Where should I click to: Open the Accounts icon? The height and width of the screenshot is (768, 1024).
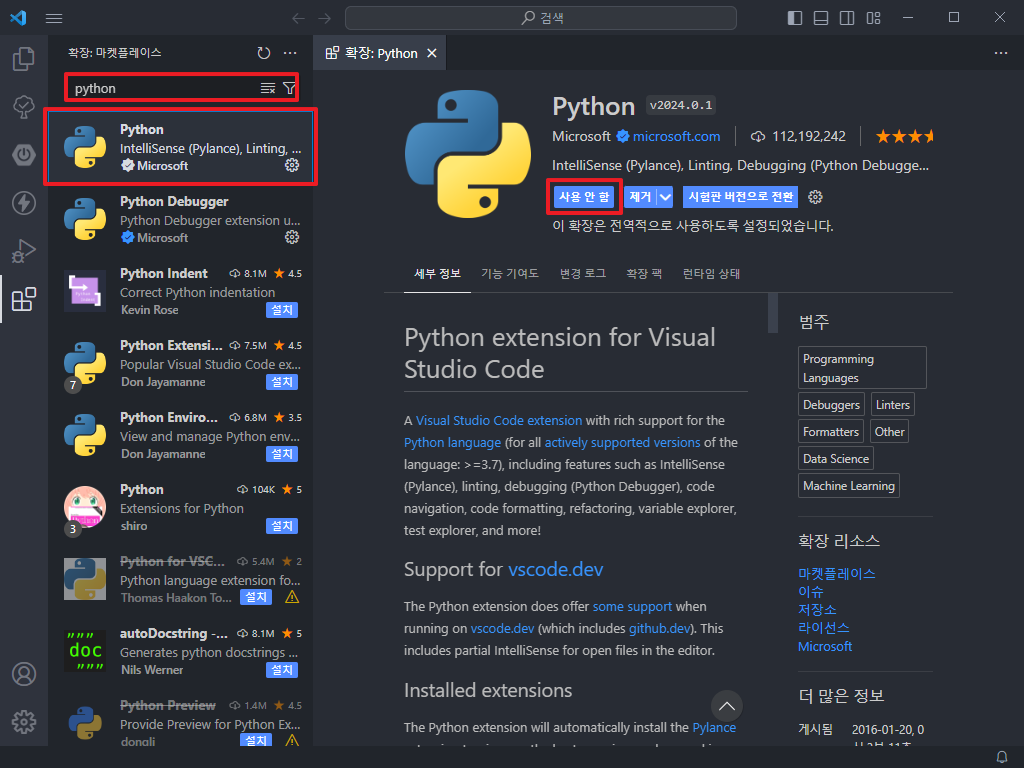24,674
